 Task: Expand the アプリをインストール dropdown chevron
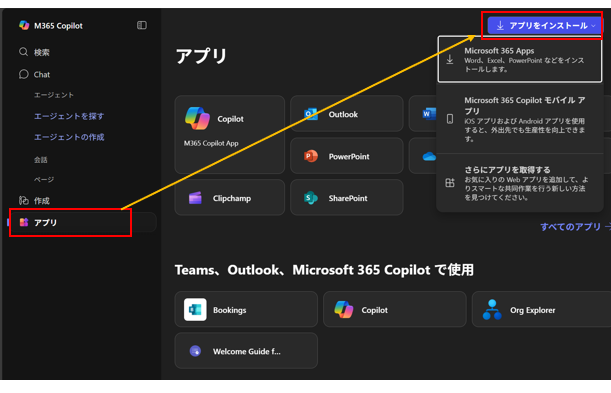[x=593, y=26]
